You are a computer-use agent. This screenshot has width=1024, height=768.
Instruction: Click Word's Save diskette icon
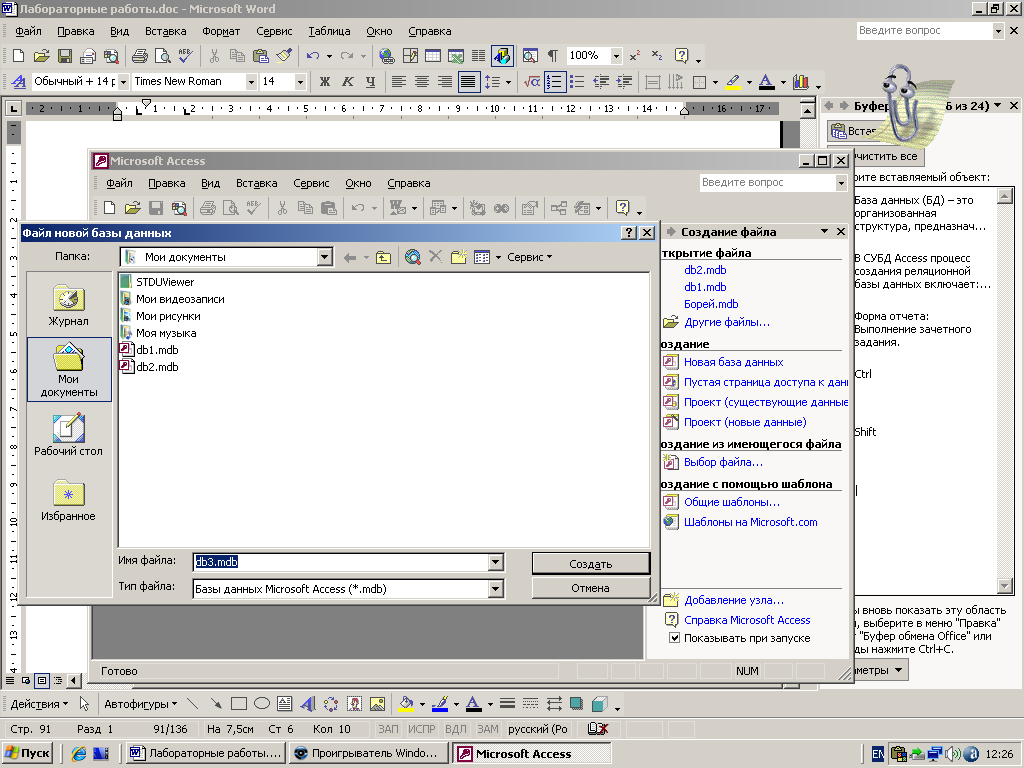tap(65, 56)
